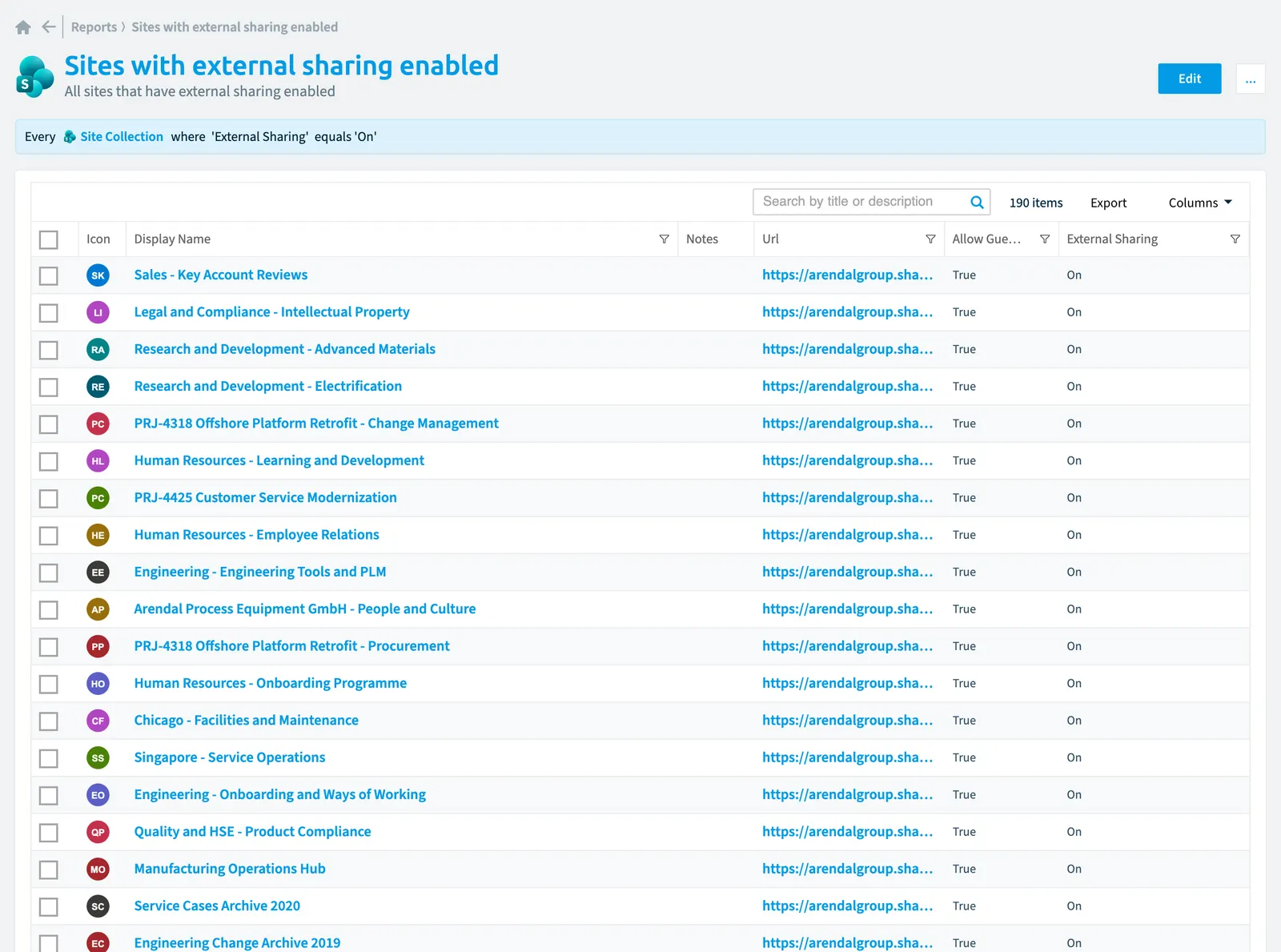Open the Site Collection link in filter bar
Screen dimensions: 1281x952
[122, 137]
